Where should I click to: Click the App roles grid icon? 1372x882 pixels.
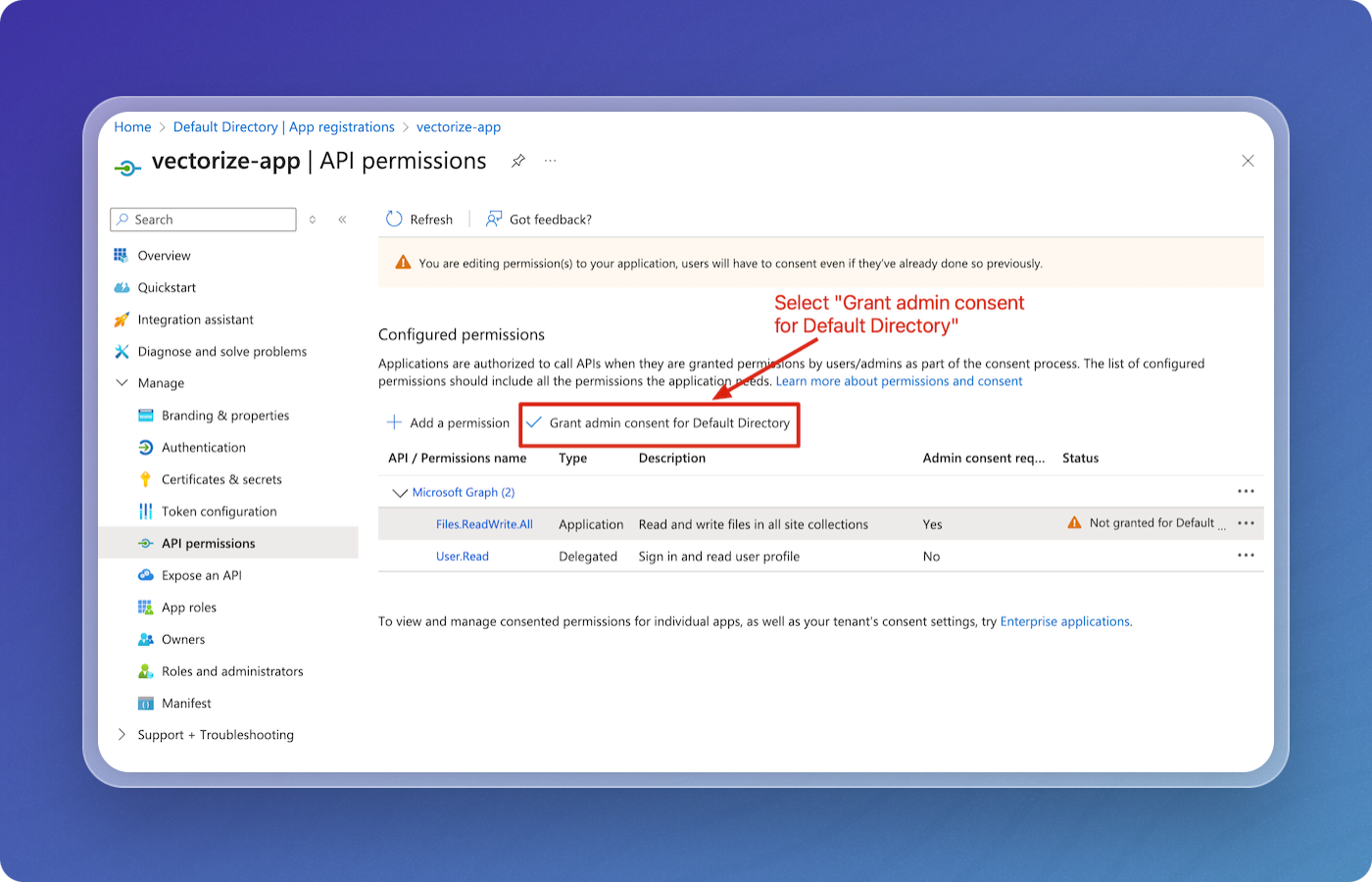click(x=146, y=608)
